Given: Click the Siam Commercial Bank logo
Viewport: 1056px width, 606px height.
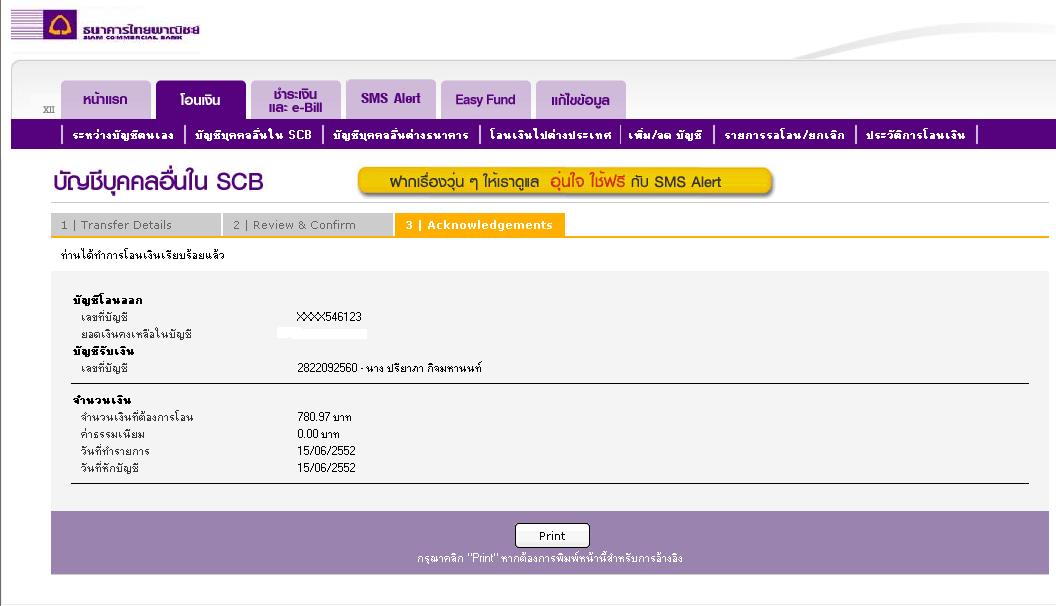Looking at the screenshot, I should click(x=106, y=26).
